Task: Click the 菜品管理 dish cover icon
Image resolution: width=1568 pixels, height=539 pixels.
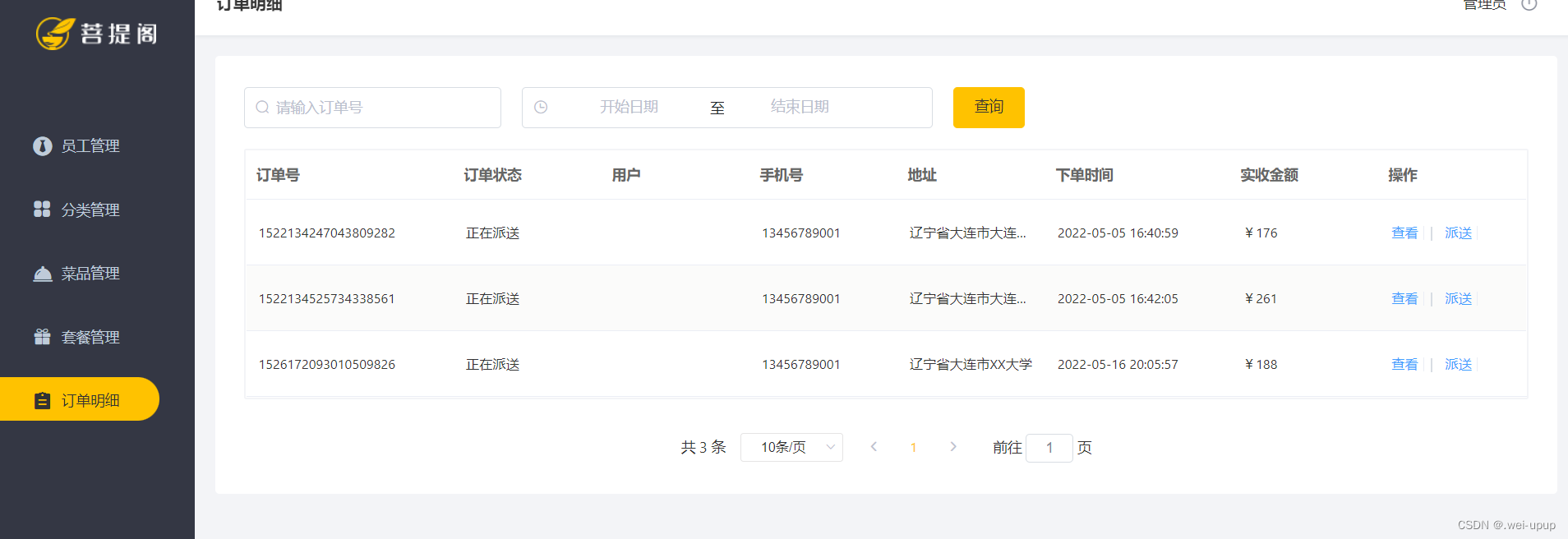Action: [x=43, y=274]
